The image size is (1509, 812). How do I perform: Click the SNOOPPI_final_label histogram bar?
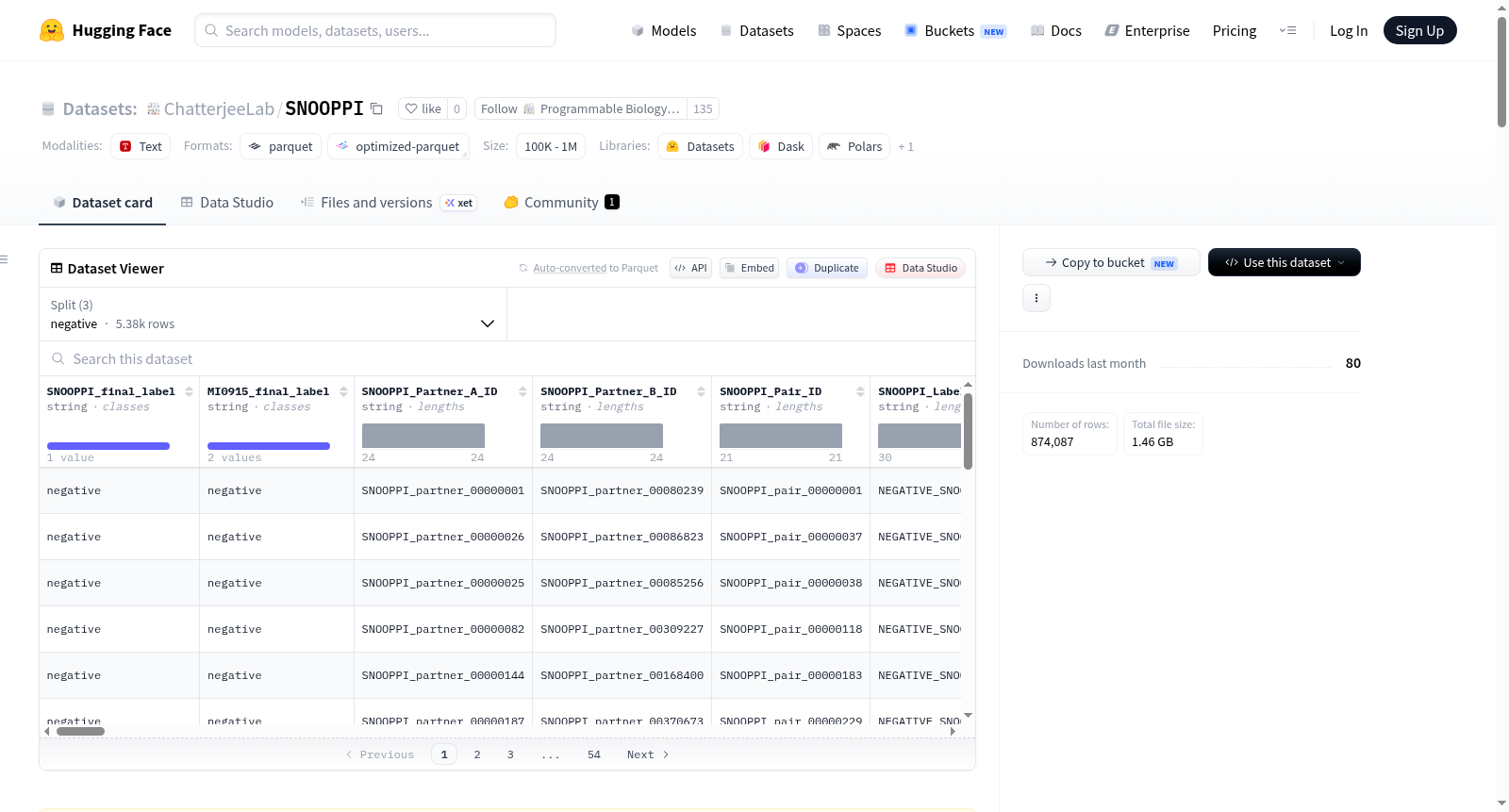pos(108,446)
